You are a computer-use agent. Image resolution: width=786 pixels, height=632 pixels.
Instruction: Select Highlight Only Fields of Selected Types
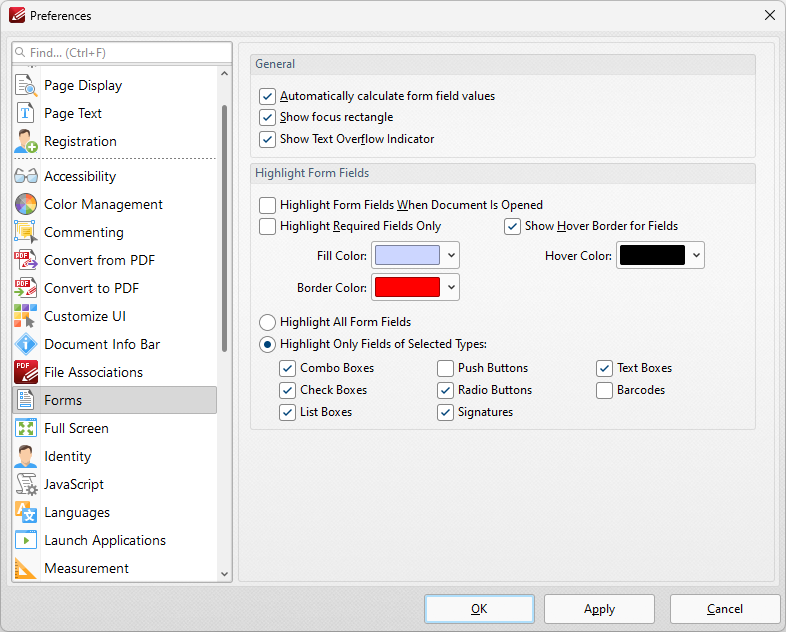coord(267,344)
